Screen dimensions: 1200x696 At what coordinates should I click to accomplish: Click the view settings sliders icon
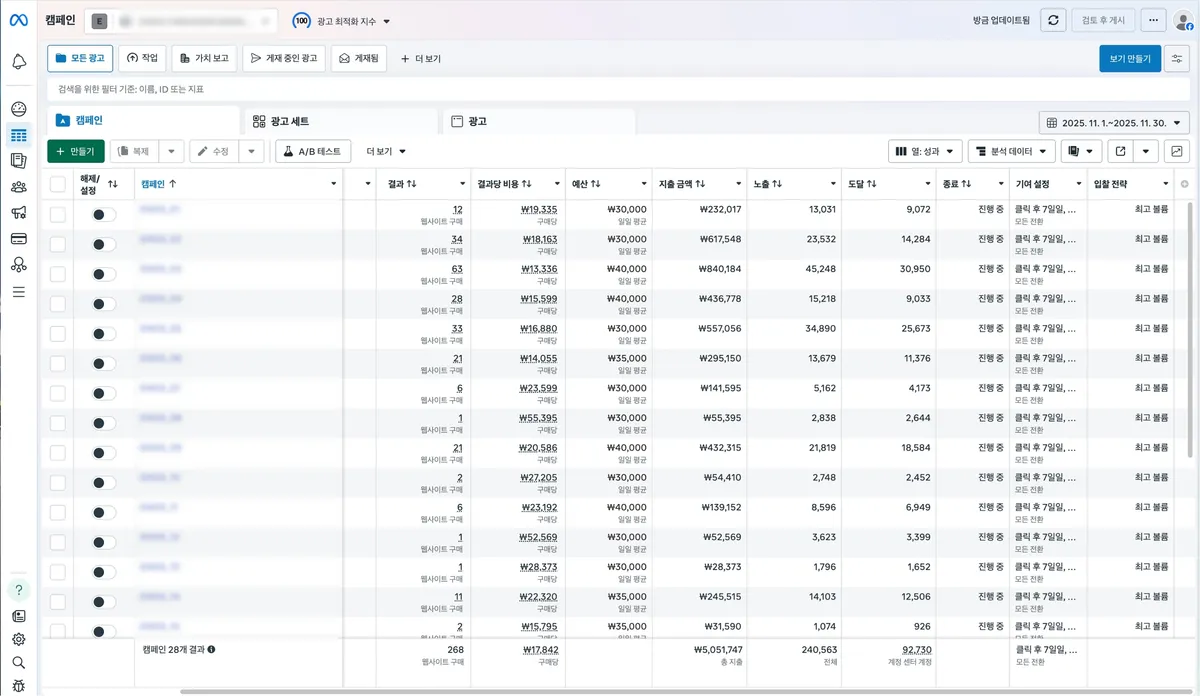1177,59
